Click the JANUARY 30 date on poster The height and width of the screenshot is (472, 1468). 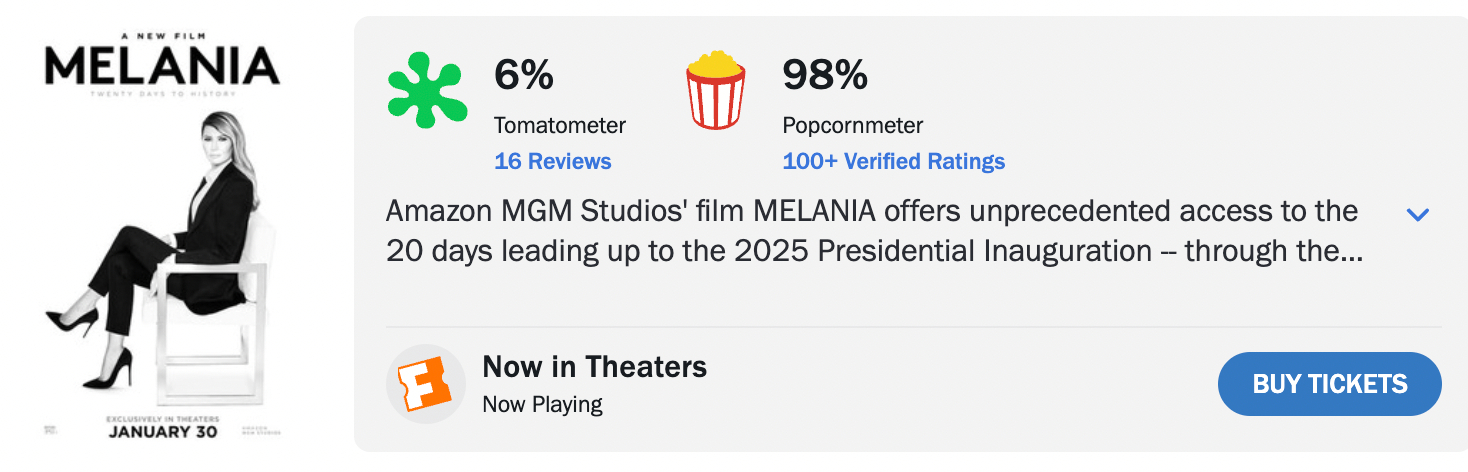click(163, 433)
